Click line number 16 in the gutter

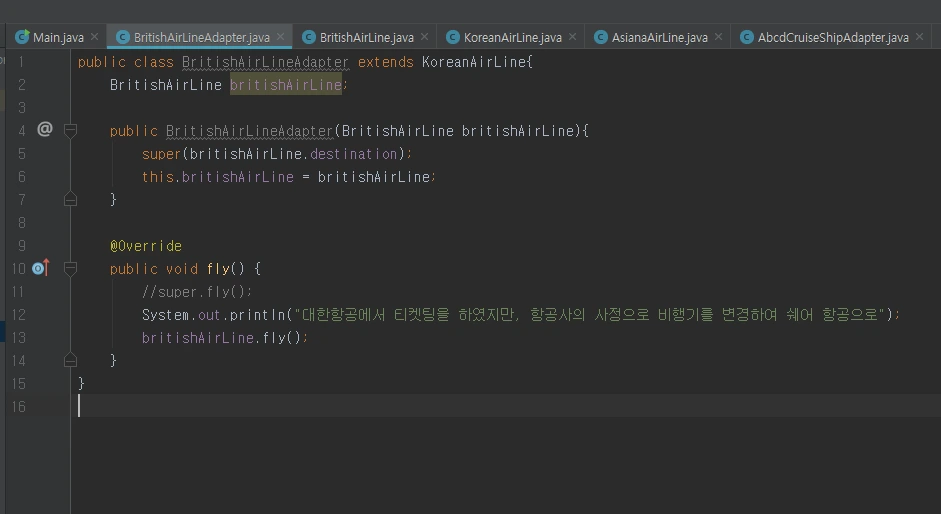coord(19,407)
